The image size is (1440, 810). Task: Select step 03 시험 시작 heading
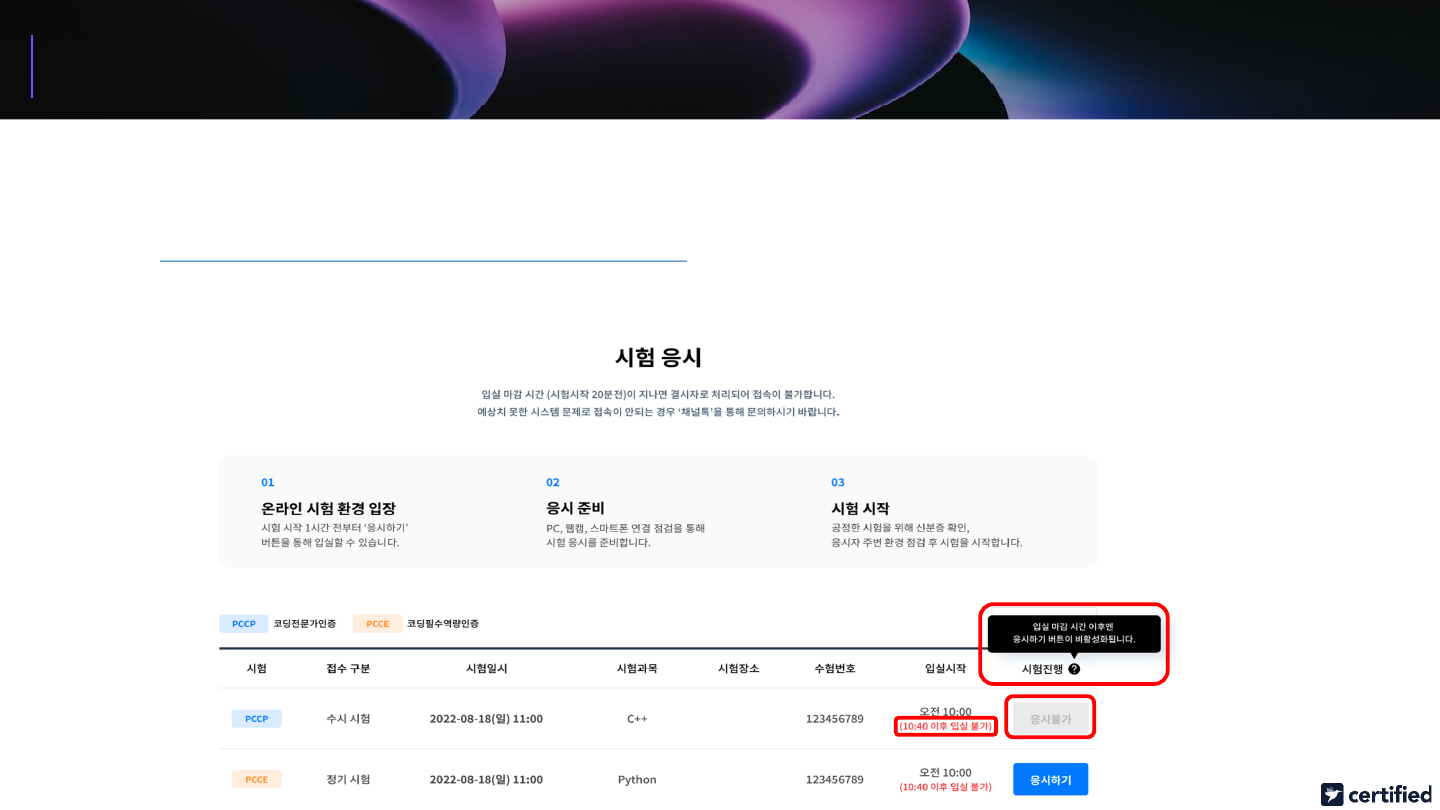[x=860, y=509]
